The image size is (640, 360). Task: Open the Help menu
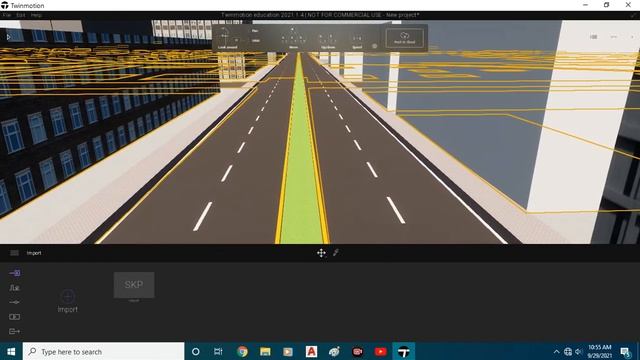pyautogui.click(x=36, y=15)
